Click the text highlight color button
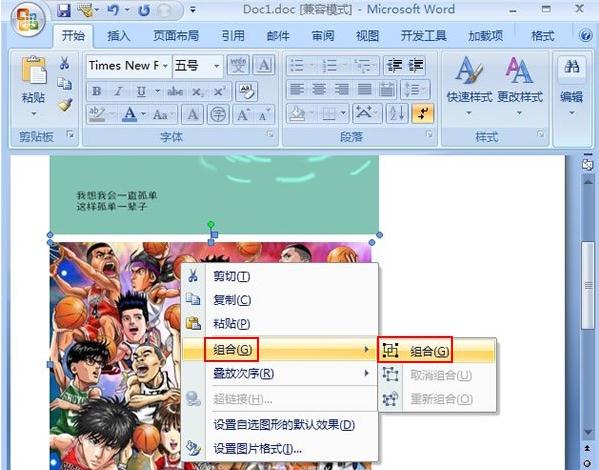Image resolution: width=599 pixels, height=470 pixels. point(97,114)
